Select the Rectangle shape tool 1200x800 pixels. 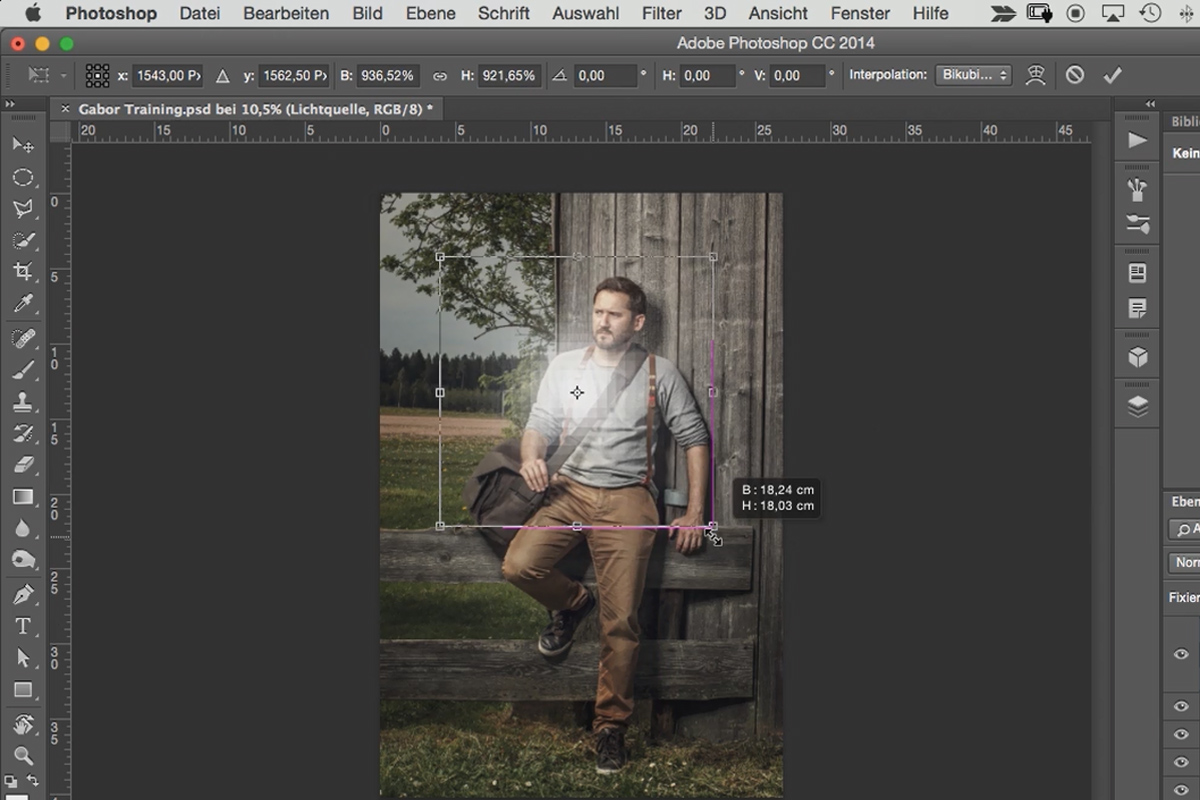(x=23, y=690)
